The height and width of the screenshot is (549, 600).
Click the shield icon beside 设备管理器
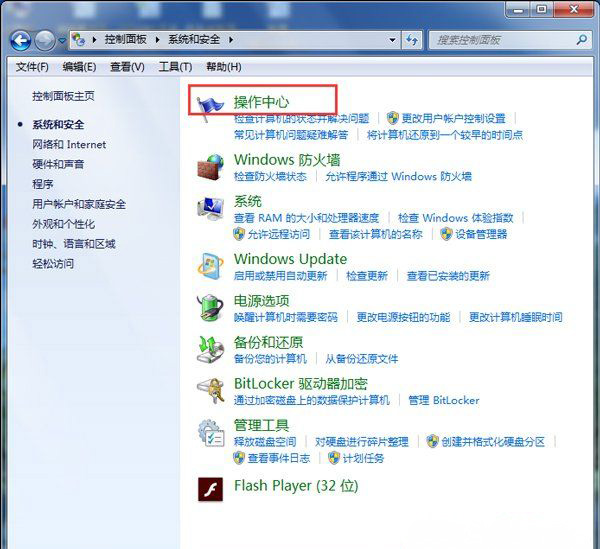point(446,234)
